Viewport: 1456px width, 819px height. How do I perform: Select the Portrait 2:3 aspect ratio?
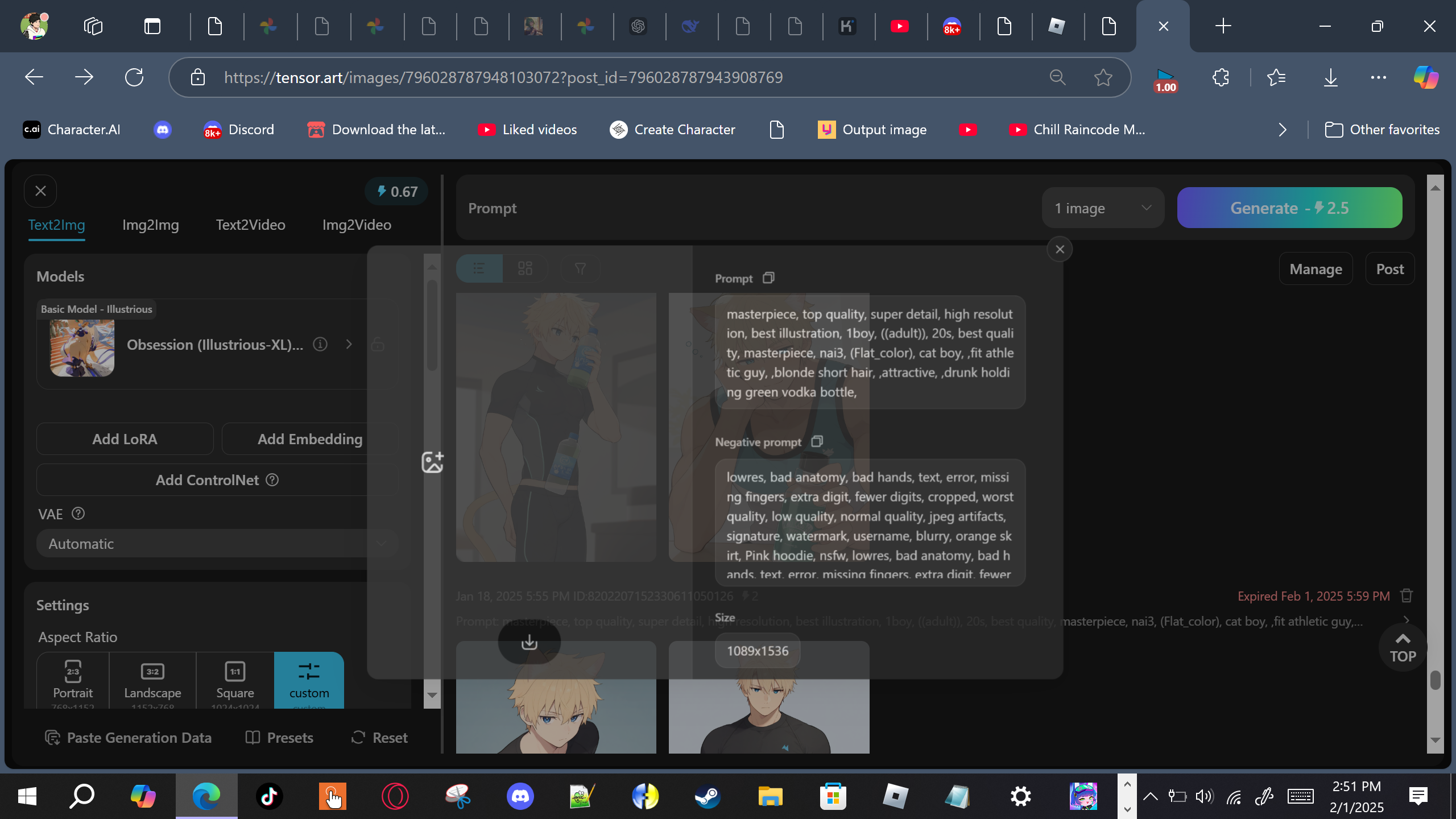pyautogui.click(x=73, y=680)
